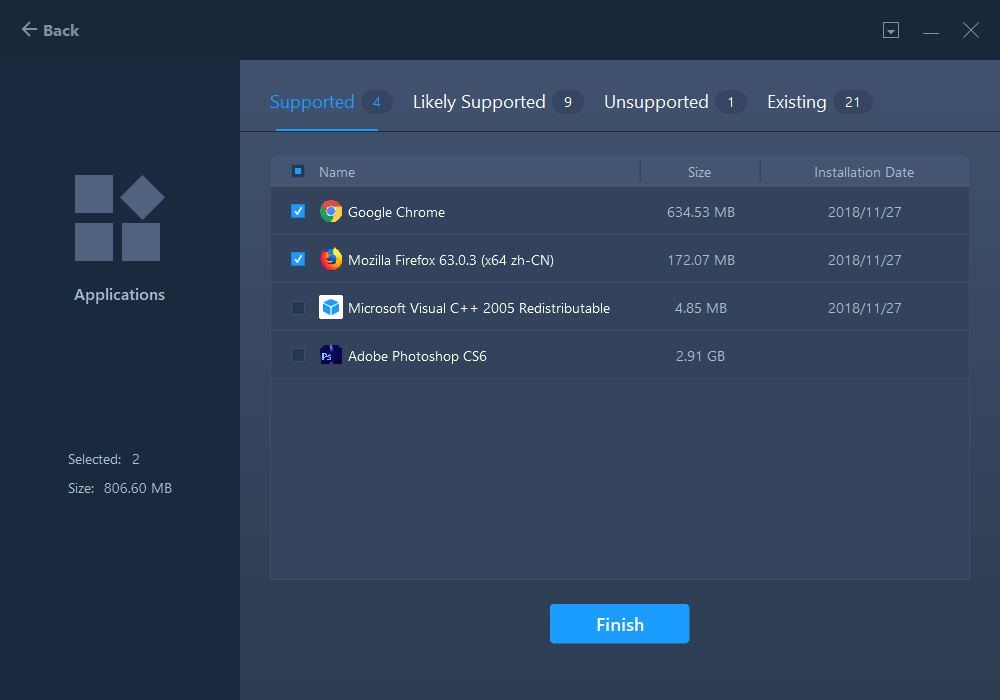This screenshot has height=700, width=1000.
Task: Switch to the Likely Supported tab
Action: [479, 102]
